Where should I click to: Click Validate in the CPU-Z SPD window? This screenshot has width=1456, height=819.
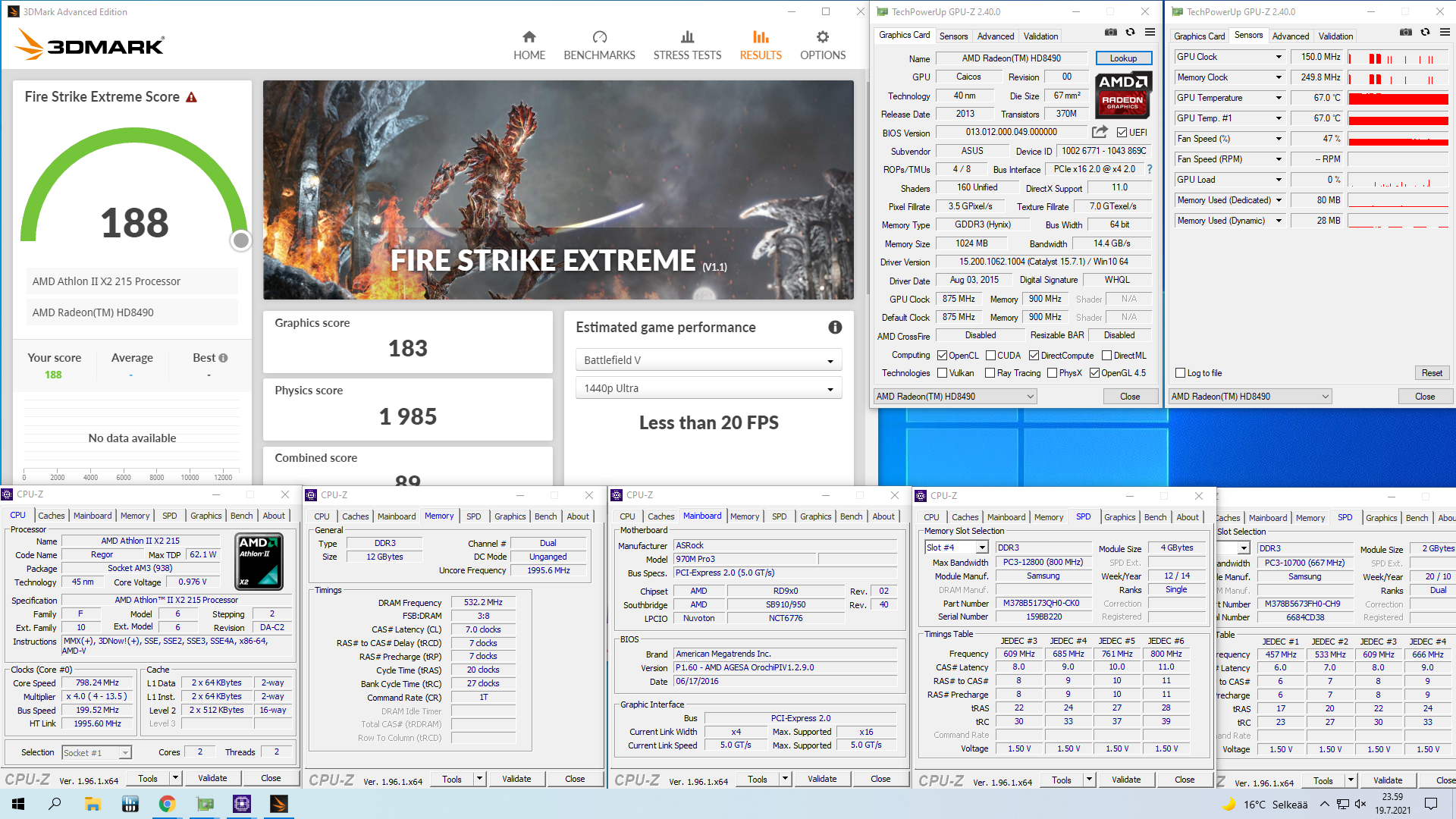tap(1126, 780)
